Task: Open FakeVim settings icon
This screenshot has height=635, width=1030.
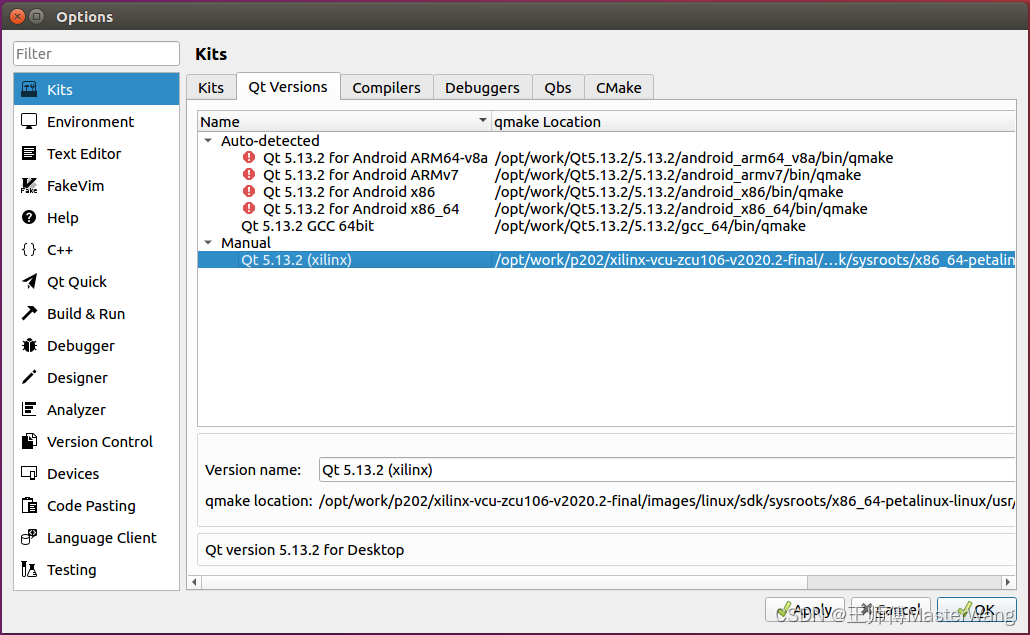Action: (29, 186)
